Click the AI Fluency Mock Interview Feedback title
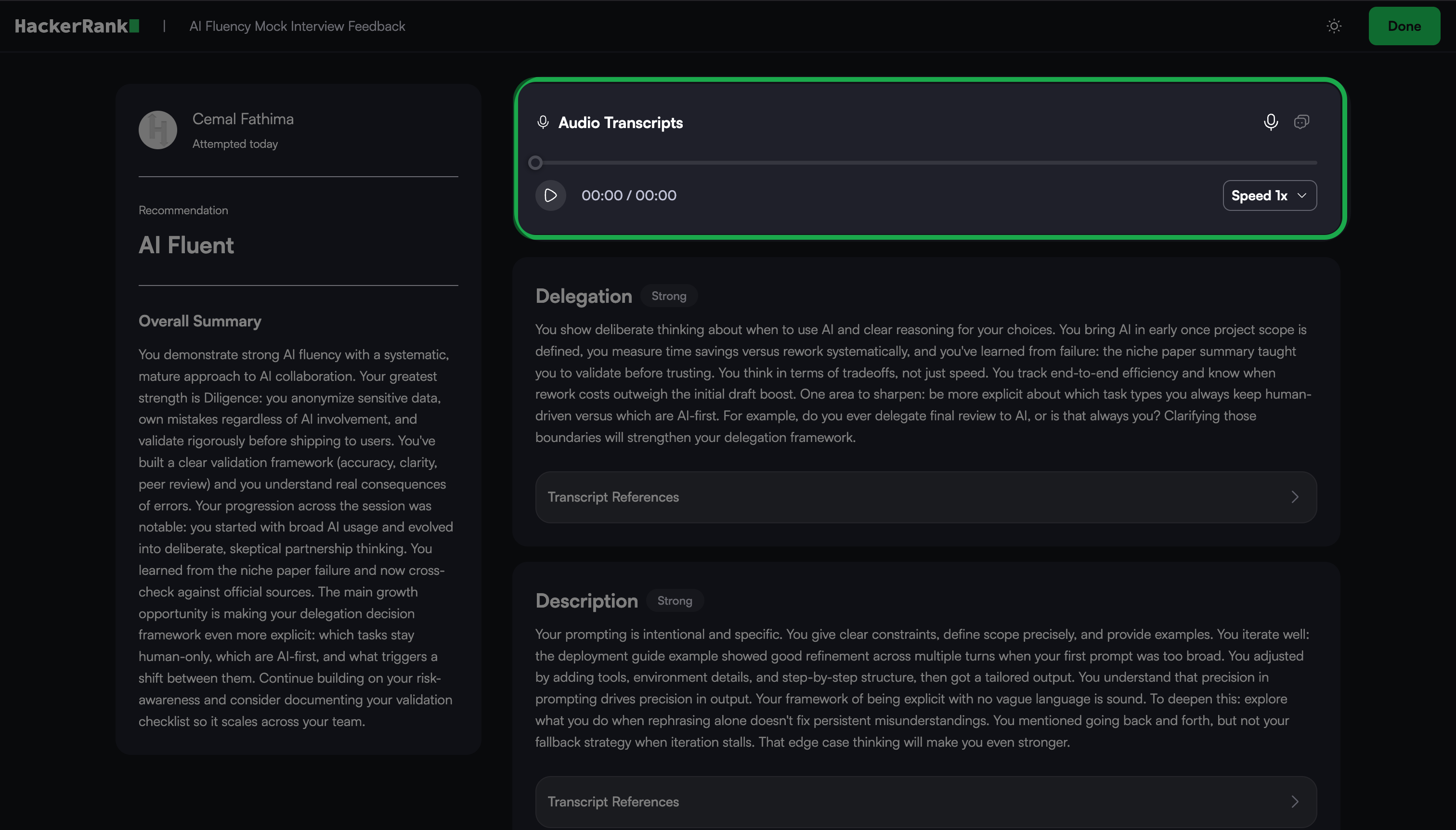 tap(297, 26)
